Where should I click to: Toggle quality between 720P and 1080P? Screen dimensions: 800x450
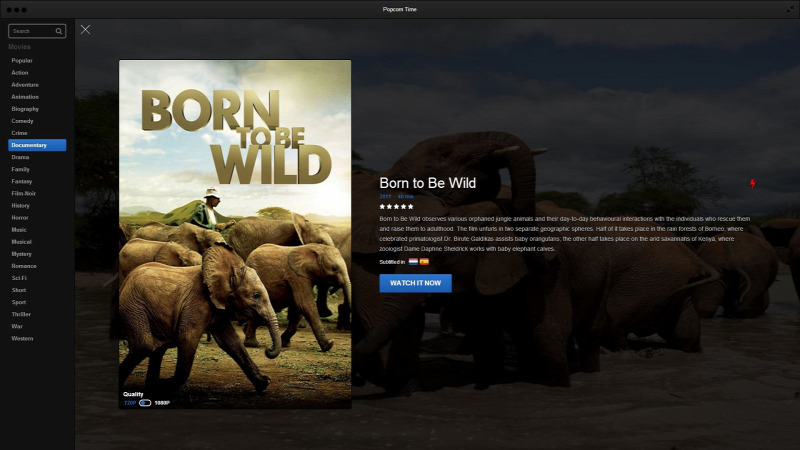coord(145,403)
